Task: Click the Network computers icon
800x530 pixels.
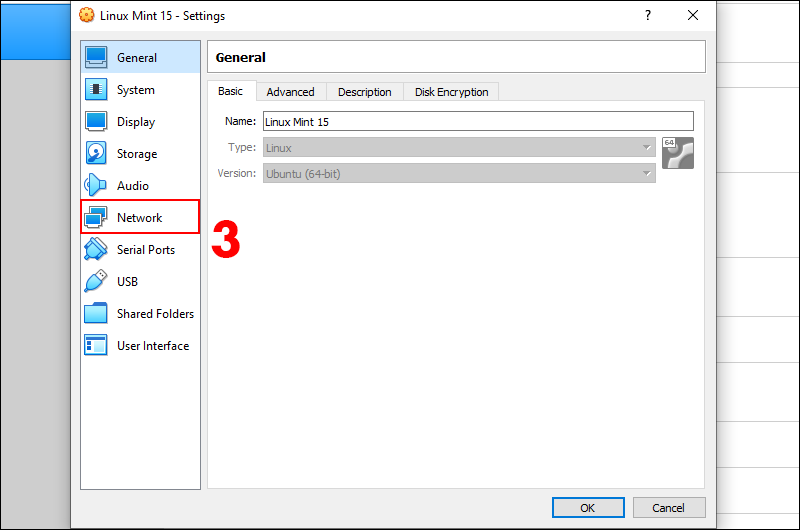Action: coord(96,217)
